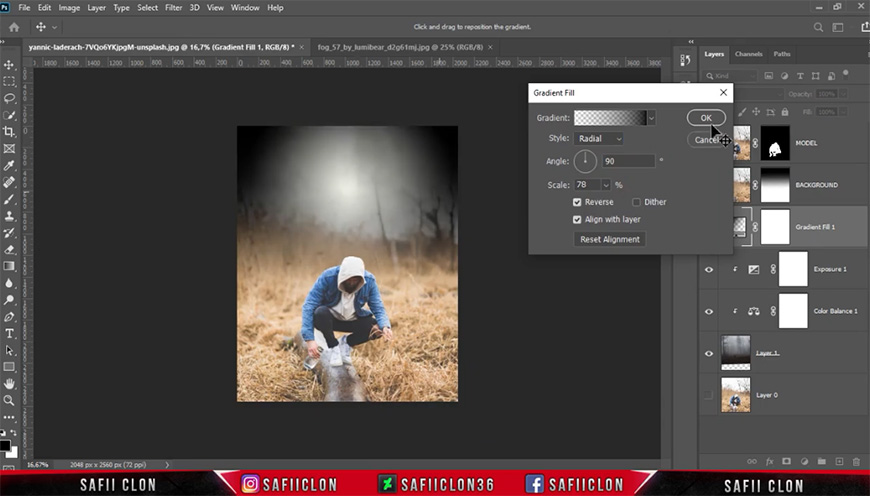
Task: Open the layer Fill dropdown arrow
Action: (x=843, y=112)
